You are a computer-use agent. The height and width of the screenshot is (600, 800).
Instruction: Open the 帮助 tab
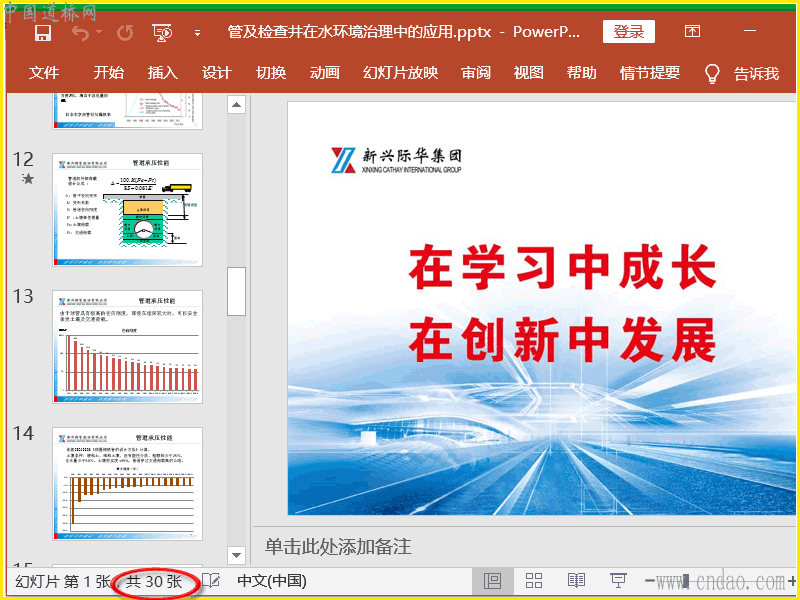(x=582, y=73)
